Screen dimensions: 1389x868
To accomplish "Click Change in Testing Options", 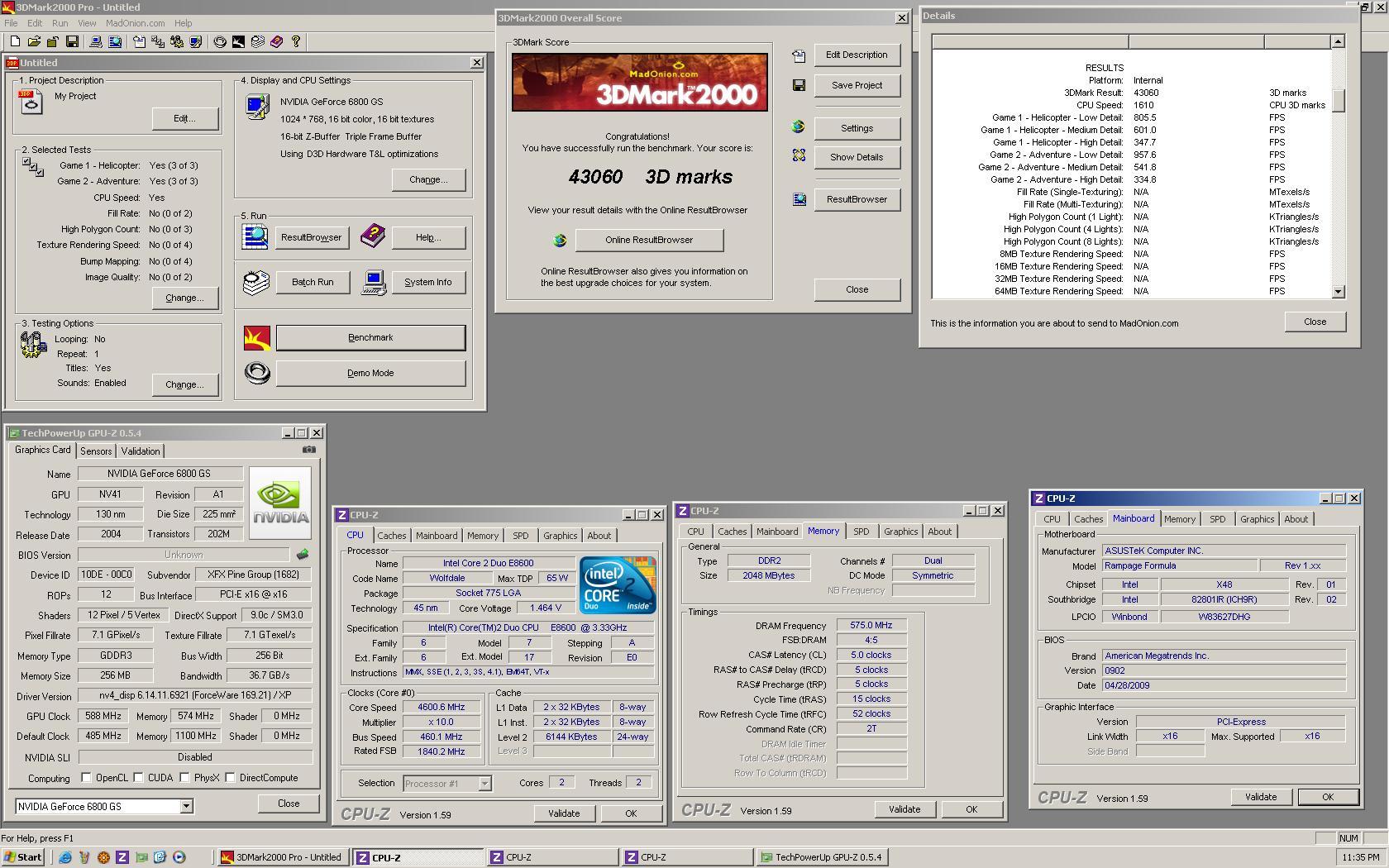I will pyautogui.click(x=184, y=384).
